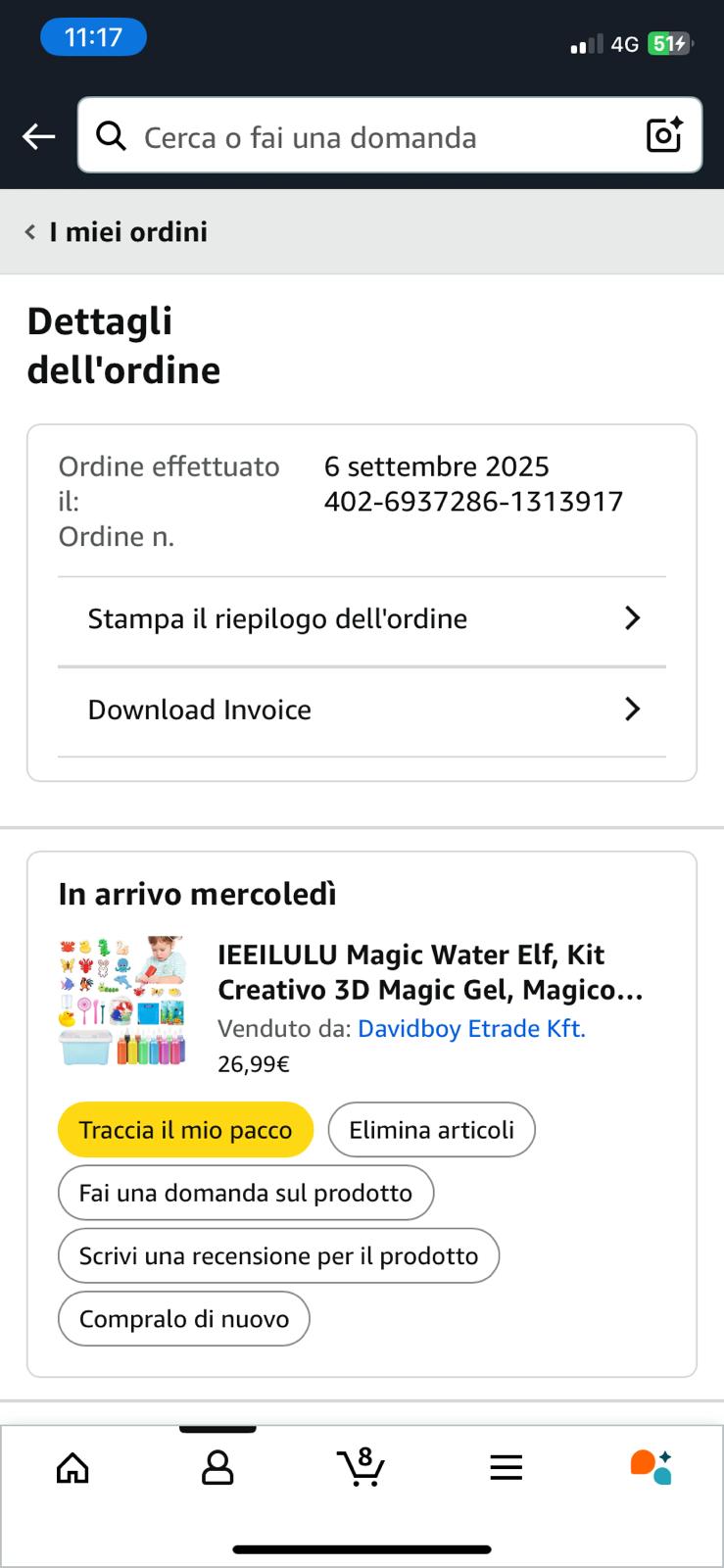This screenshot has width=724, height=1568.
Task: Open the account profile tab
Action: pyautogui.click(x=217, y=1467)
